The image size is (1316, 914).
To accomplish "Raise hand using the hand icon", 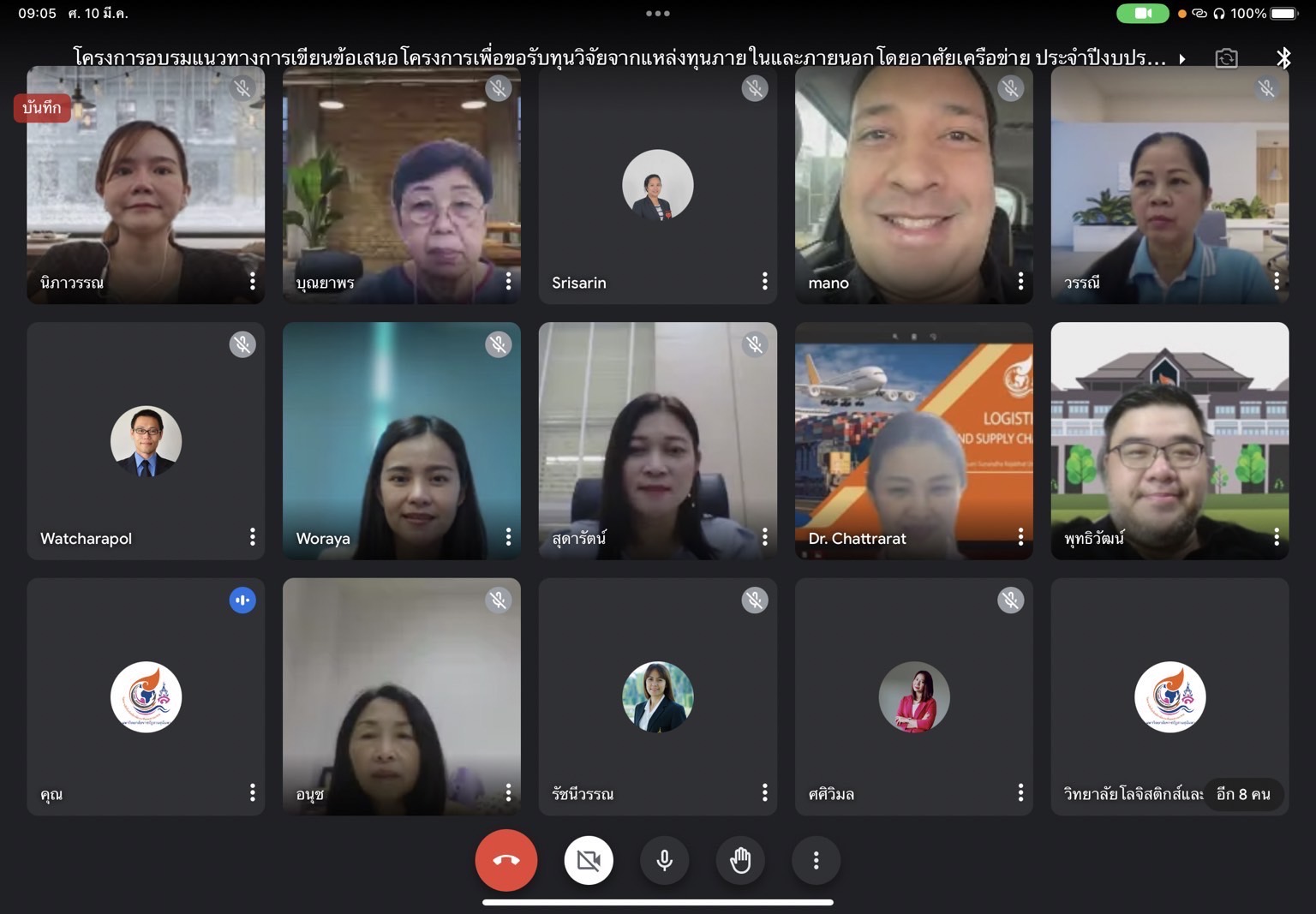I will (740, 860).
